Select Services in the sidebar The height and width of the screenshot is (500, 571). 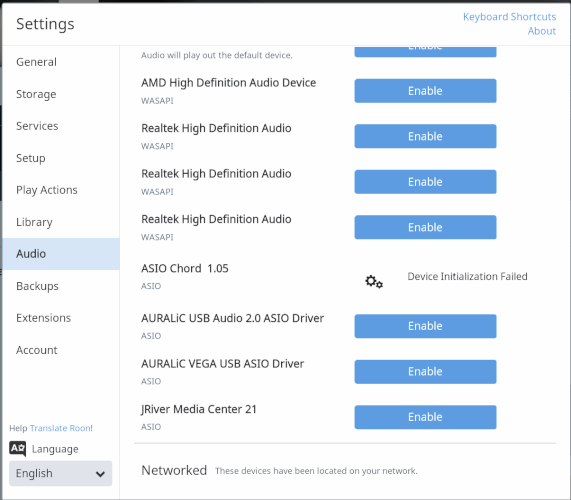coord(61,126)
